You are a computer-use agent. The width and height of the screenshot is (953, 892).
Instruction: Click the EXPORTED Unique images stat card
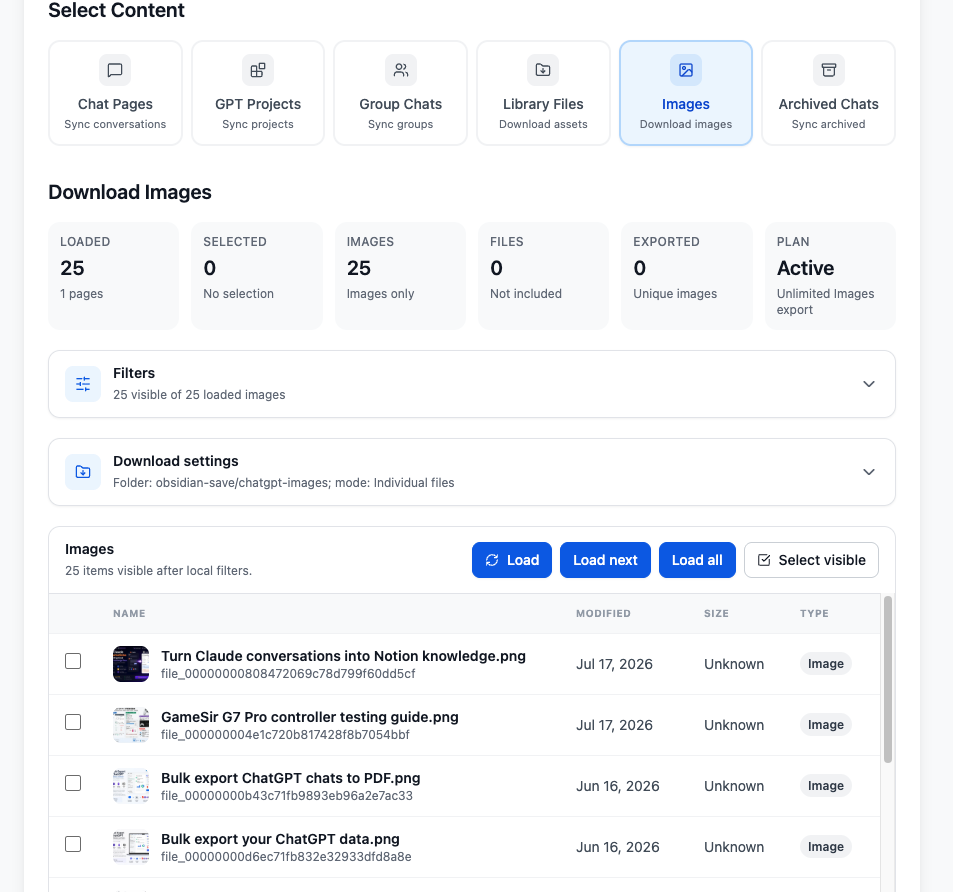point(687,276)
